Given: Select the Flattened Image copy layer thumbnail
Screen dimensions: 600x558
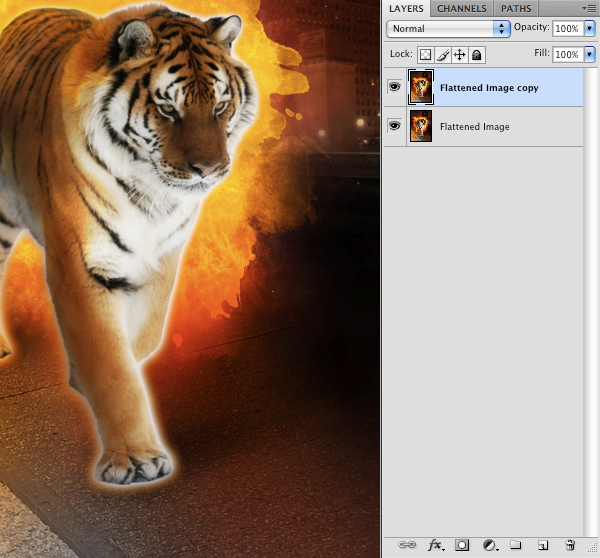Looking at the screenshot, I should click(x=421, y=87).
